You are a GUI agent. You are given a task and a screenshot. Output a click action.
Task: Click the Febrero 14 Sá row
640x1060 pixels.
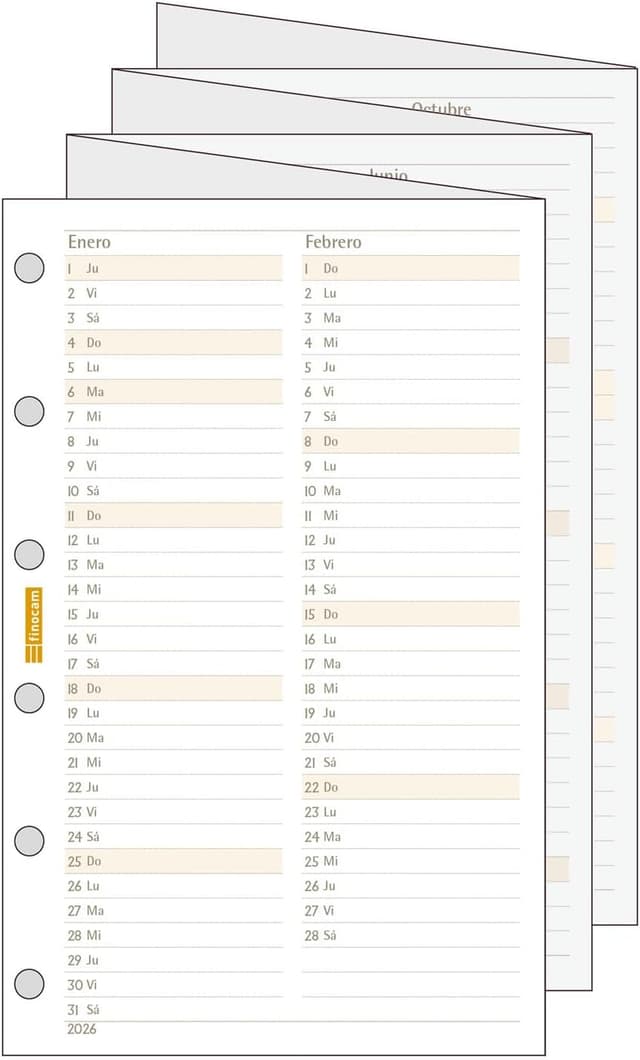point(410,590)
